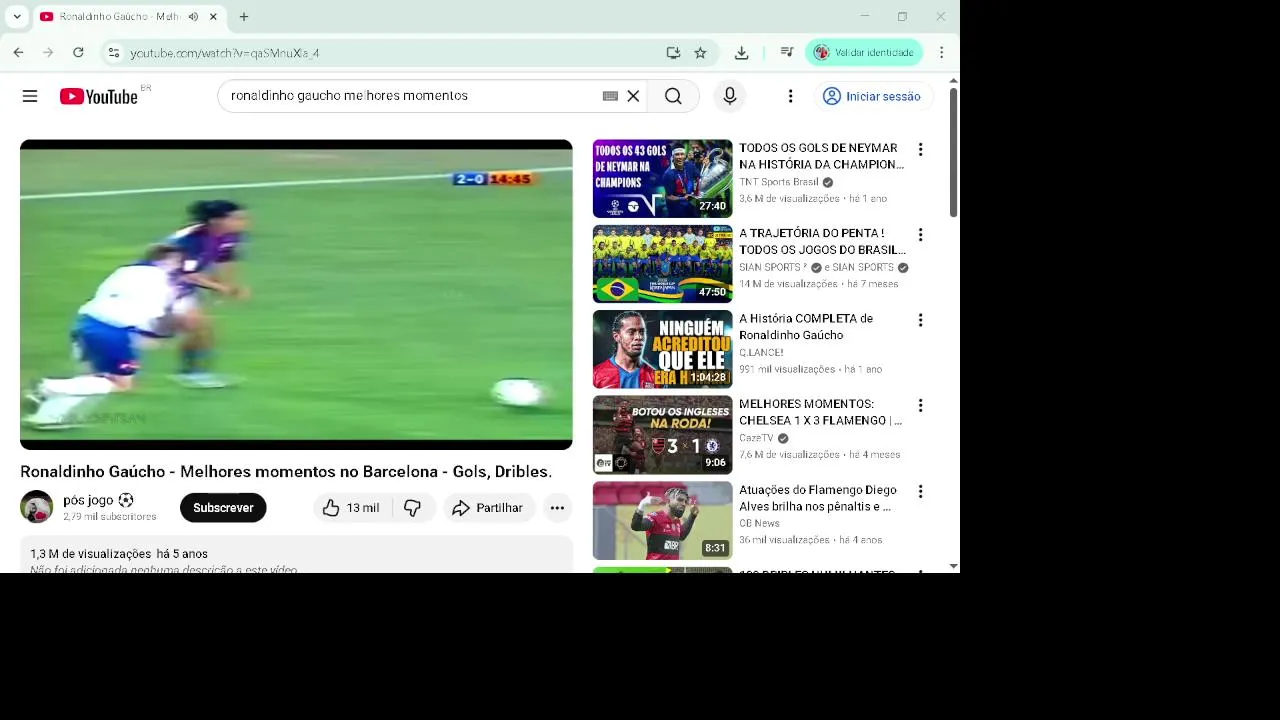This screenshot has width=1280, height=720.
Task: Open the on-screen keyboard icon in search box
Action: click(x=610, y=96)
